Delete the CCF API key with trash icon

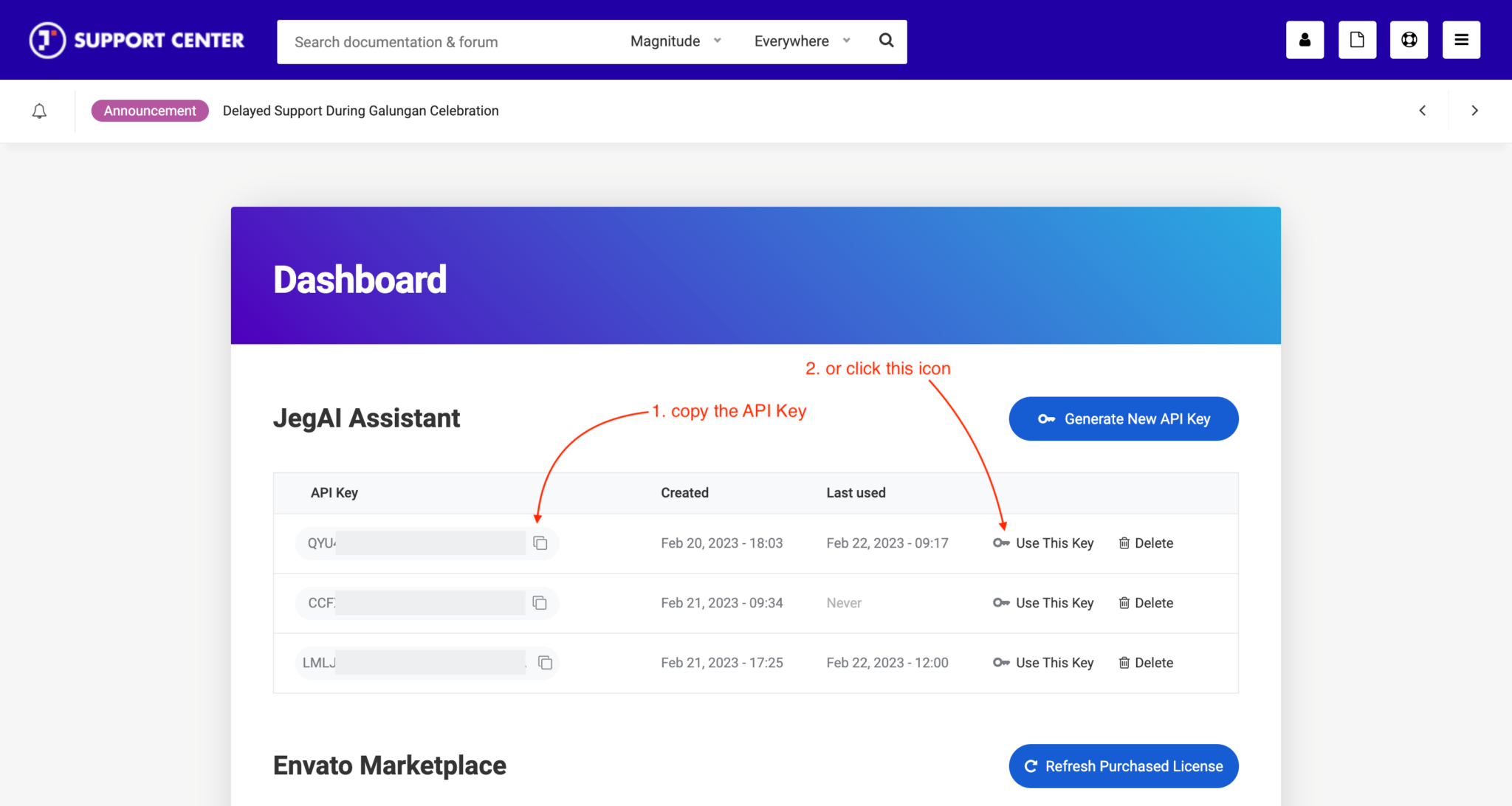click(x=1145, y=602)
